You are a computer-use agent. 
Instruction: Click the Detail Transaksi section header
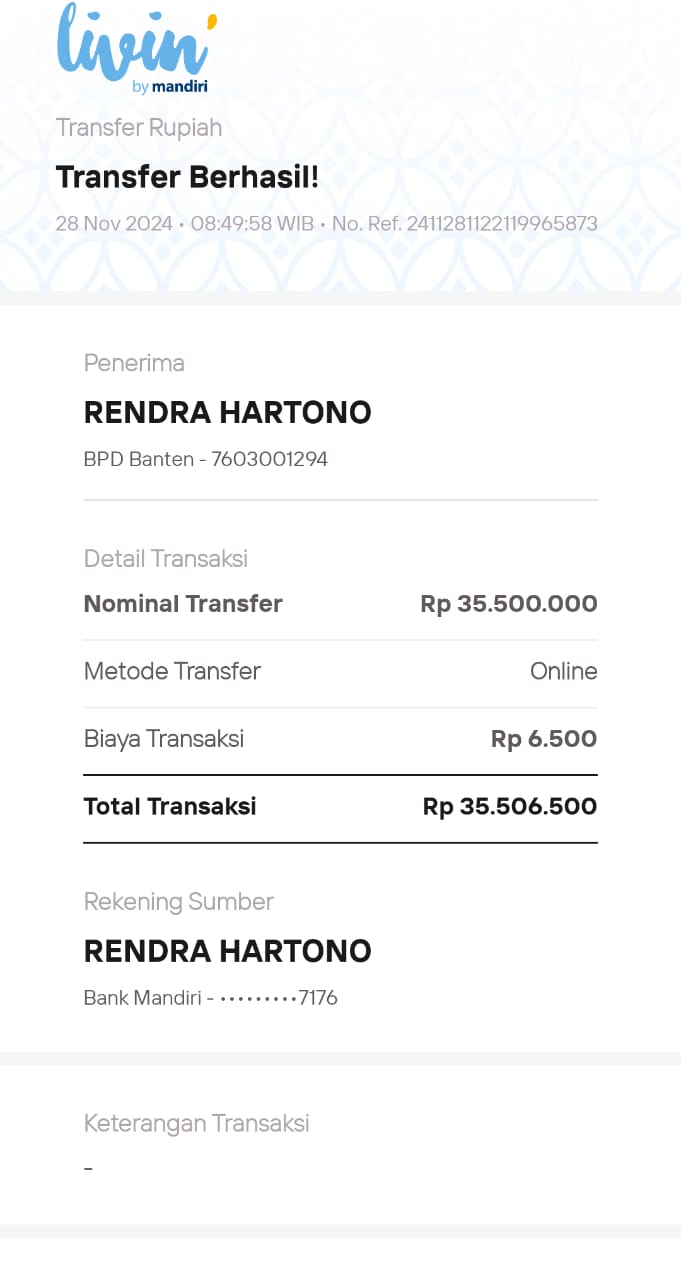coord(166,558)
